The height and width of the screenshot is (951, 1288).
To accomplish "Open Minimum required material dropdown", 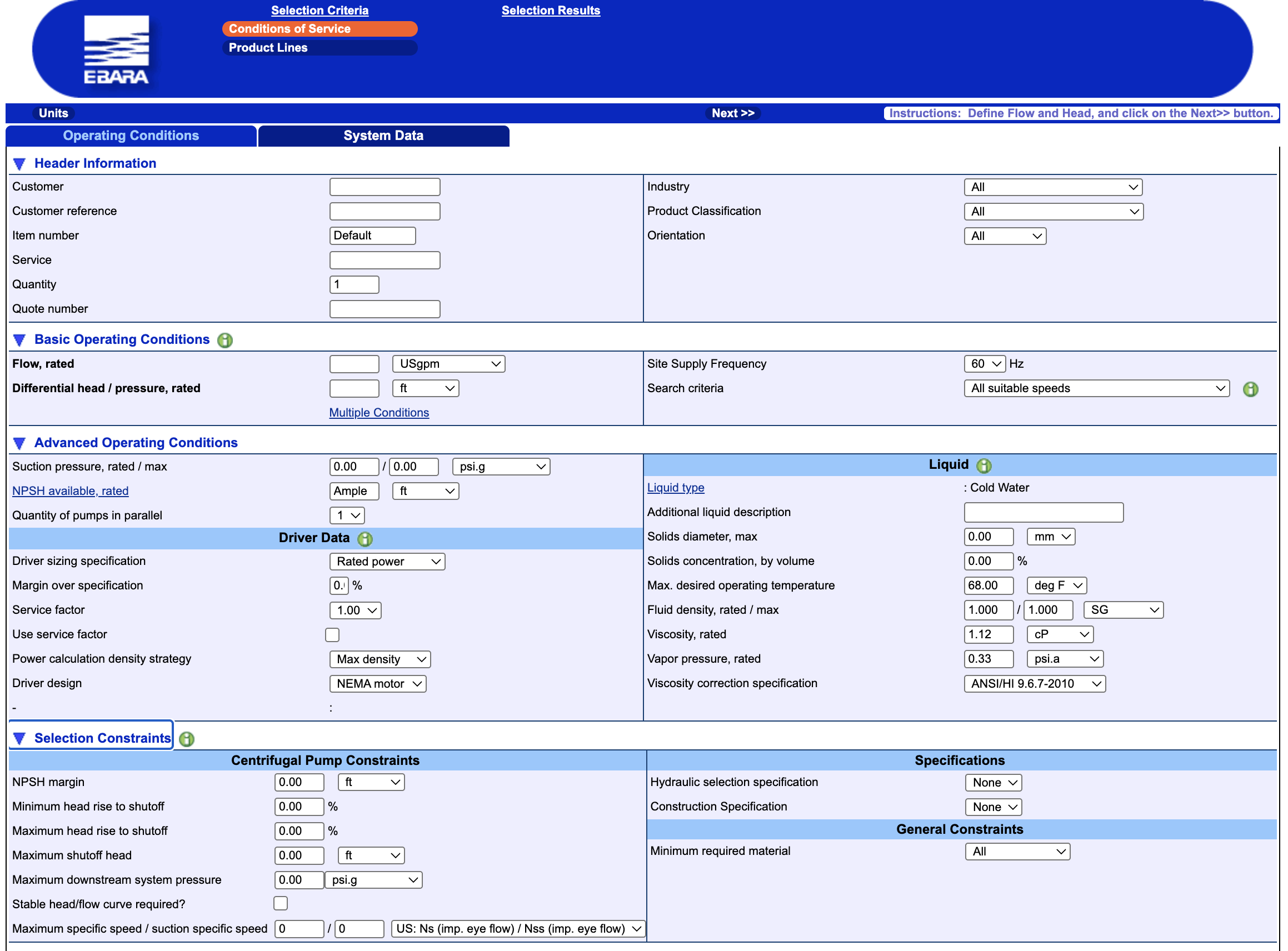I will 1017,852.
